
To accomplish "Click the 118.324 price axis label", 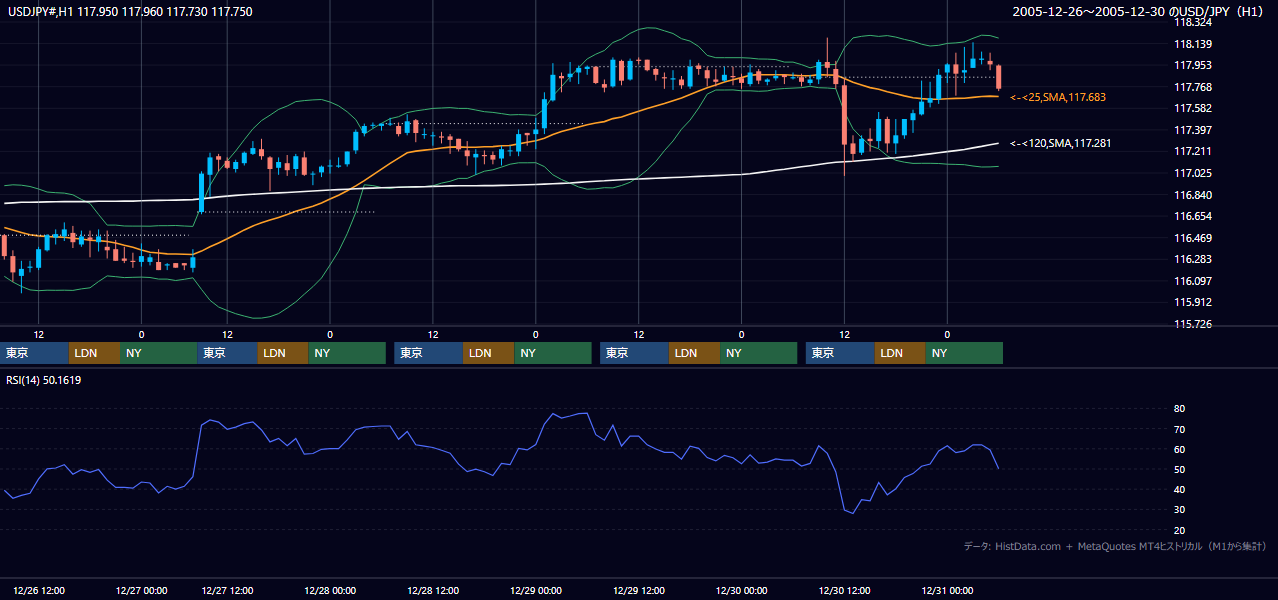I will click(x=1194, y=22).
